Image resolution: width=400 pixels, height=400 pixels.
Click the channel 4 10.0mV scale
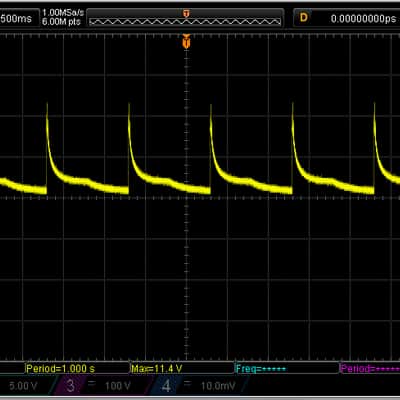point(218,386)
